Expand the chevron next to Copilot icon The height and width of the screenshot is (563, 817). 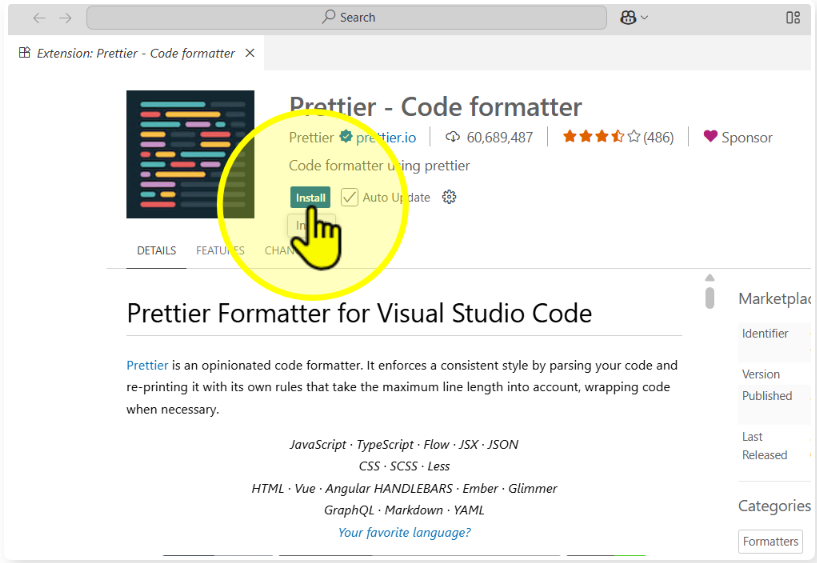click(x=645, y=18)
